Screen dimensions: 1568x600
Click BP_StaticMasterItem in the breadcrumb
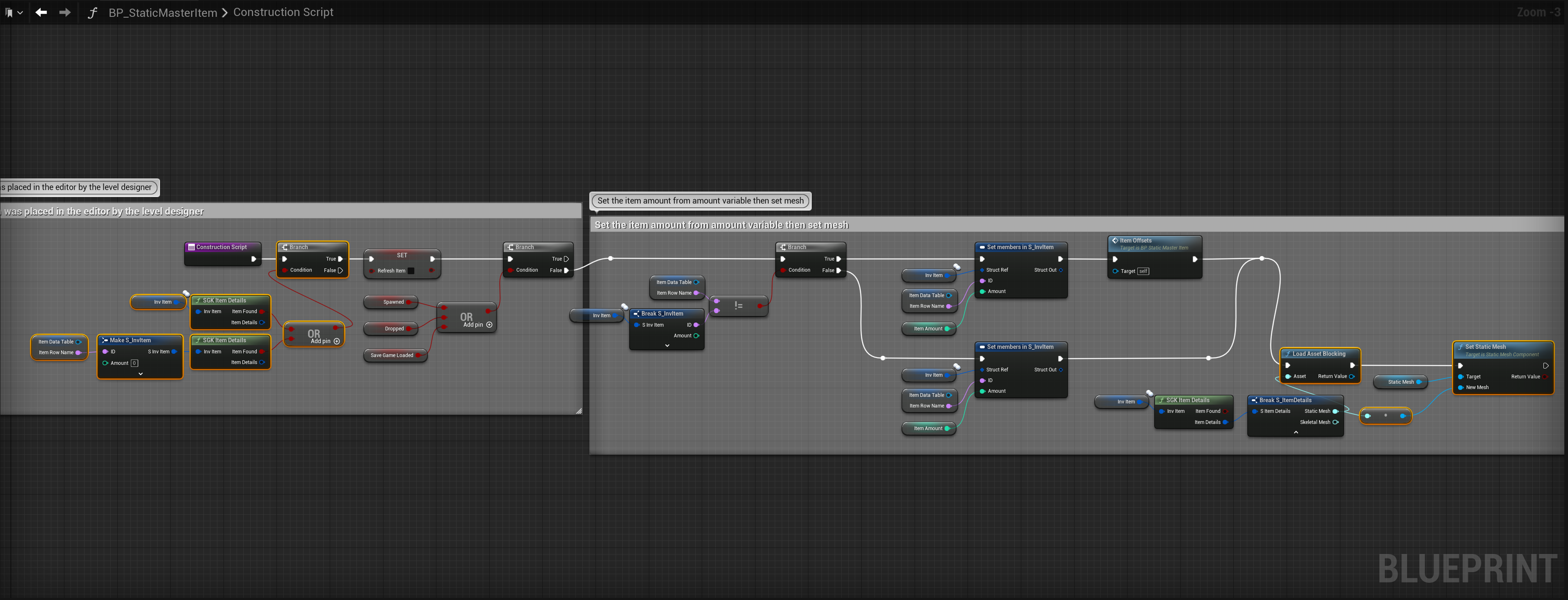162,12
